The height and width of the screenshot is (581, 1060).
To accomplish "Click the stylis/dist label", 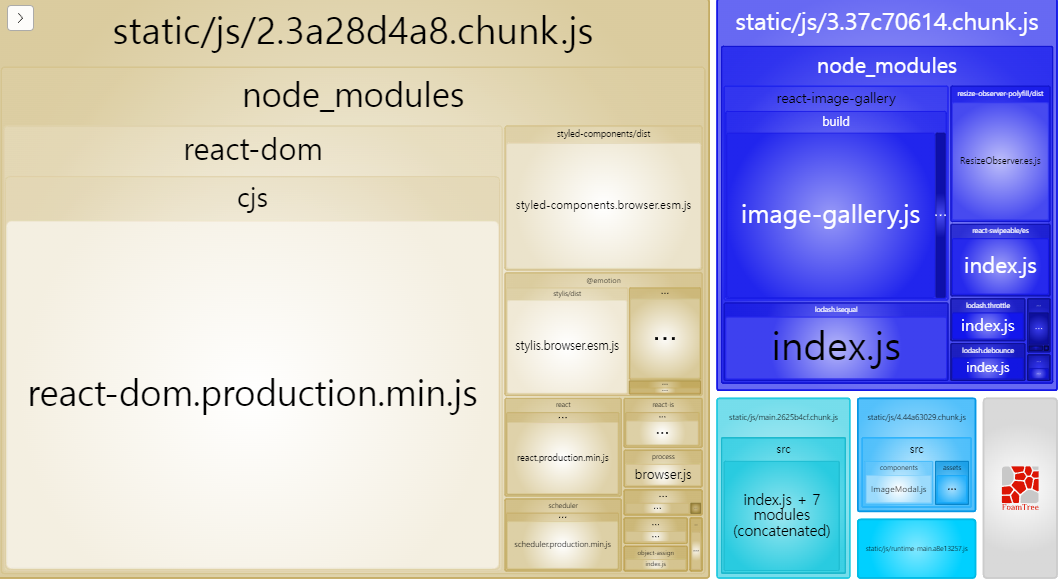I will coord(567,294).
